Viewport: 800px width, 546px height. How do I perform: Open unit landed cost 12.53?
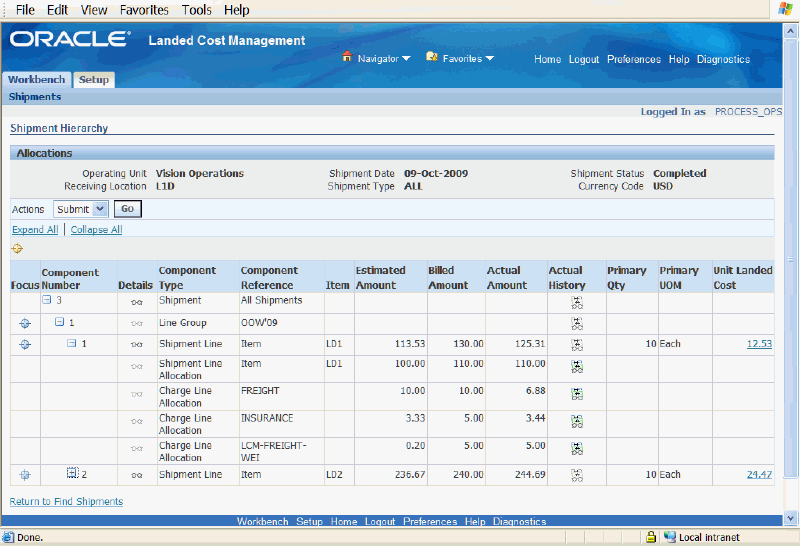click(759, 344)
